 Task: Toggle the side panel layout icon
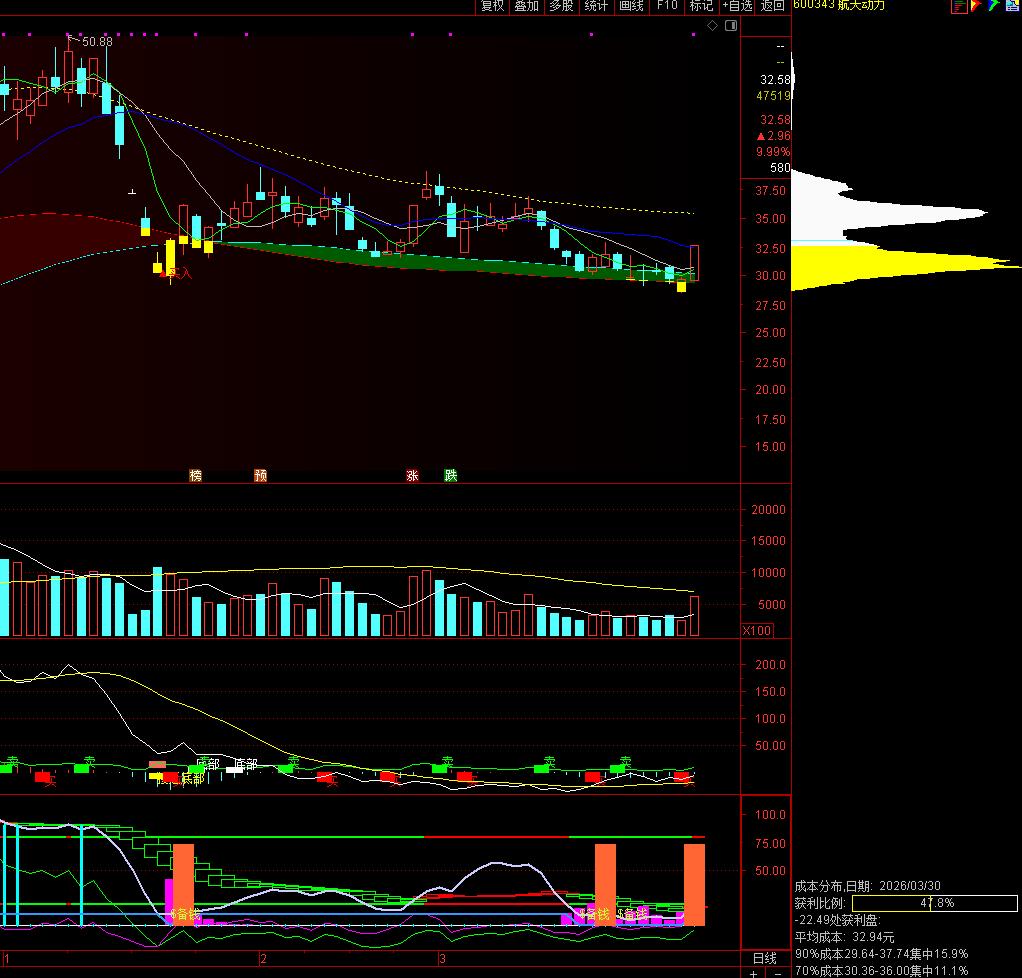coord(731,25)
